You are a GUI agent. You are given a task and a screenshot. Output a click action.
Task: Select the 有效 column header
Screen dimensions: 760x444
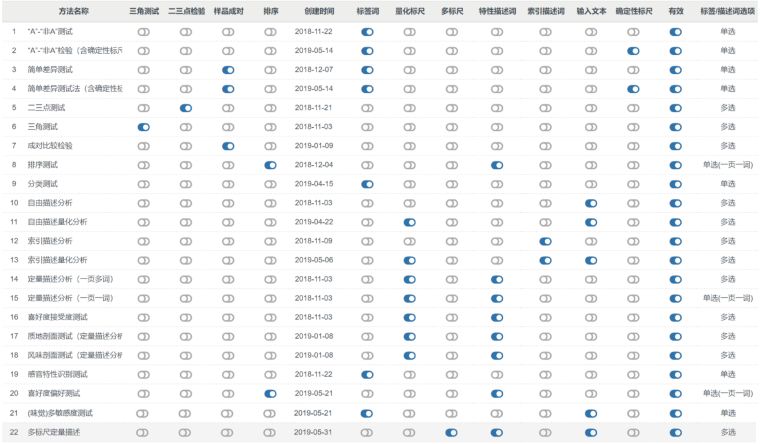click(675, 11)
